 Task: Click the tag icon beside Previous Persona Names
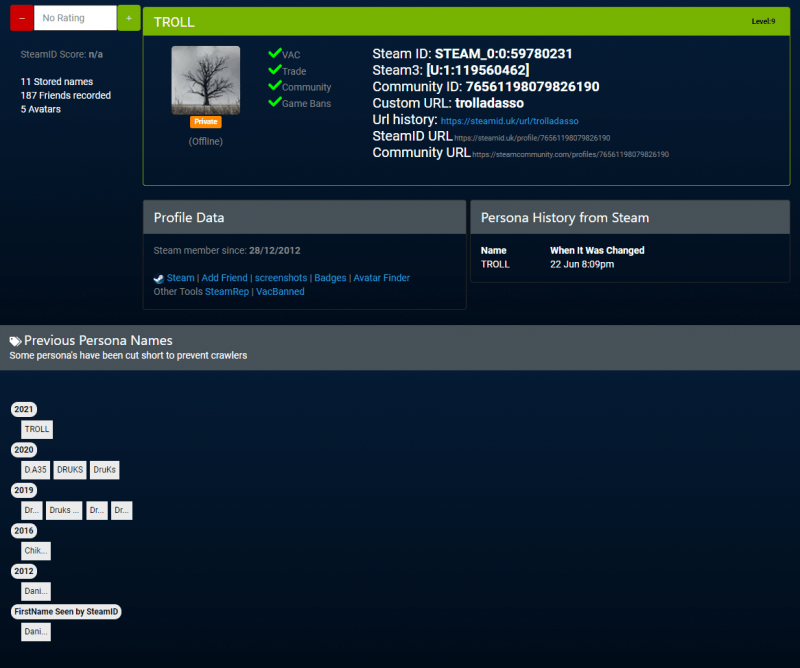click(15, 341)
